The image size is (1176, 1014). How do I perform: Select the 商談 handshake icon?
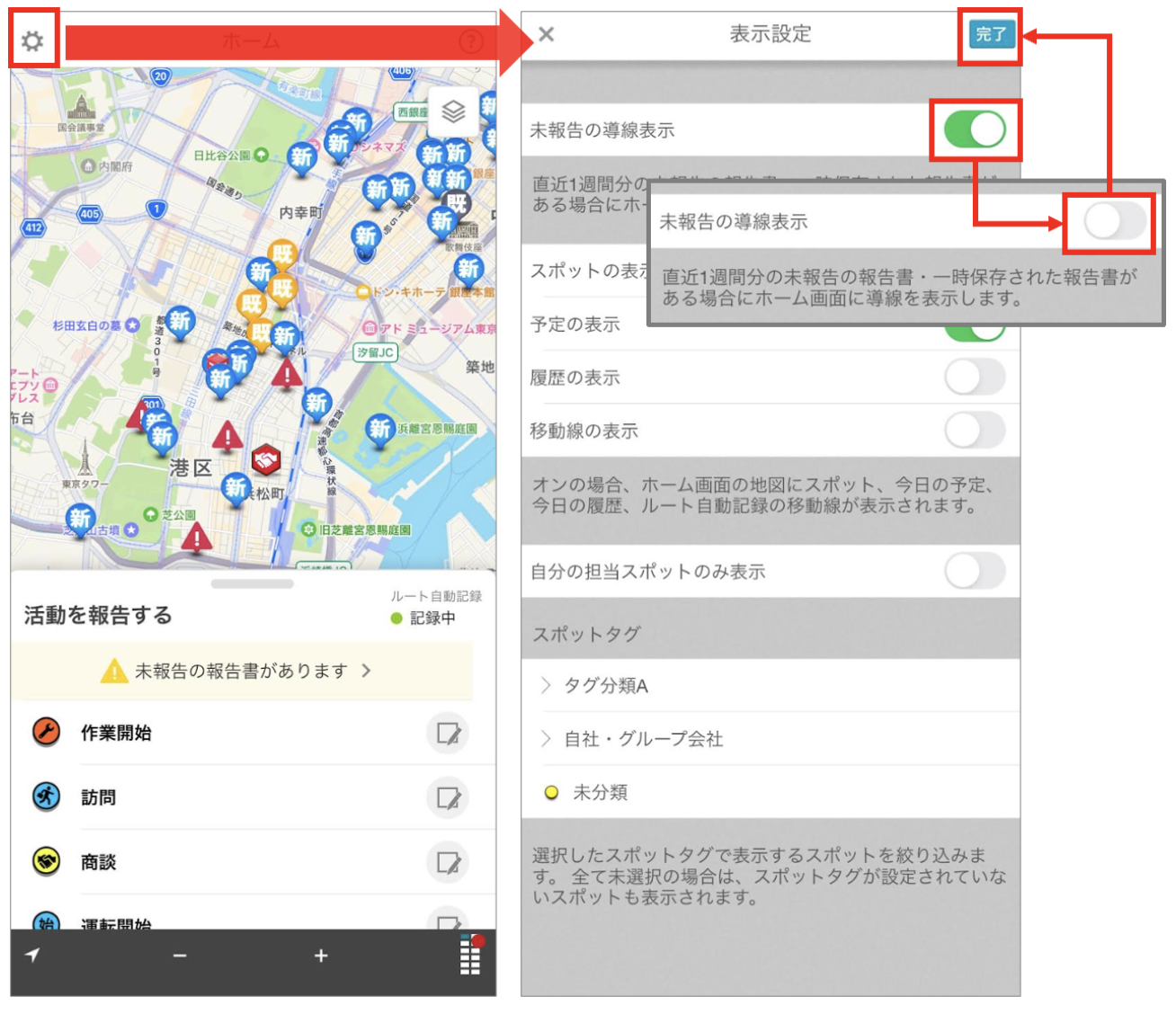tap(46, 861)
